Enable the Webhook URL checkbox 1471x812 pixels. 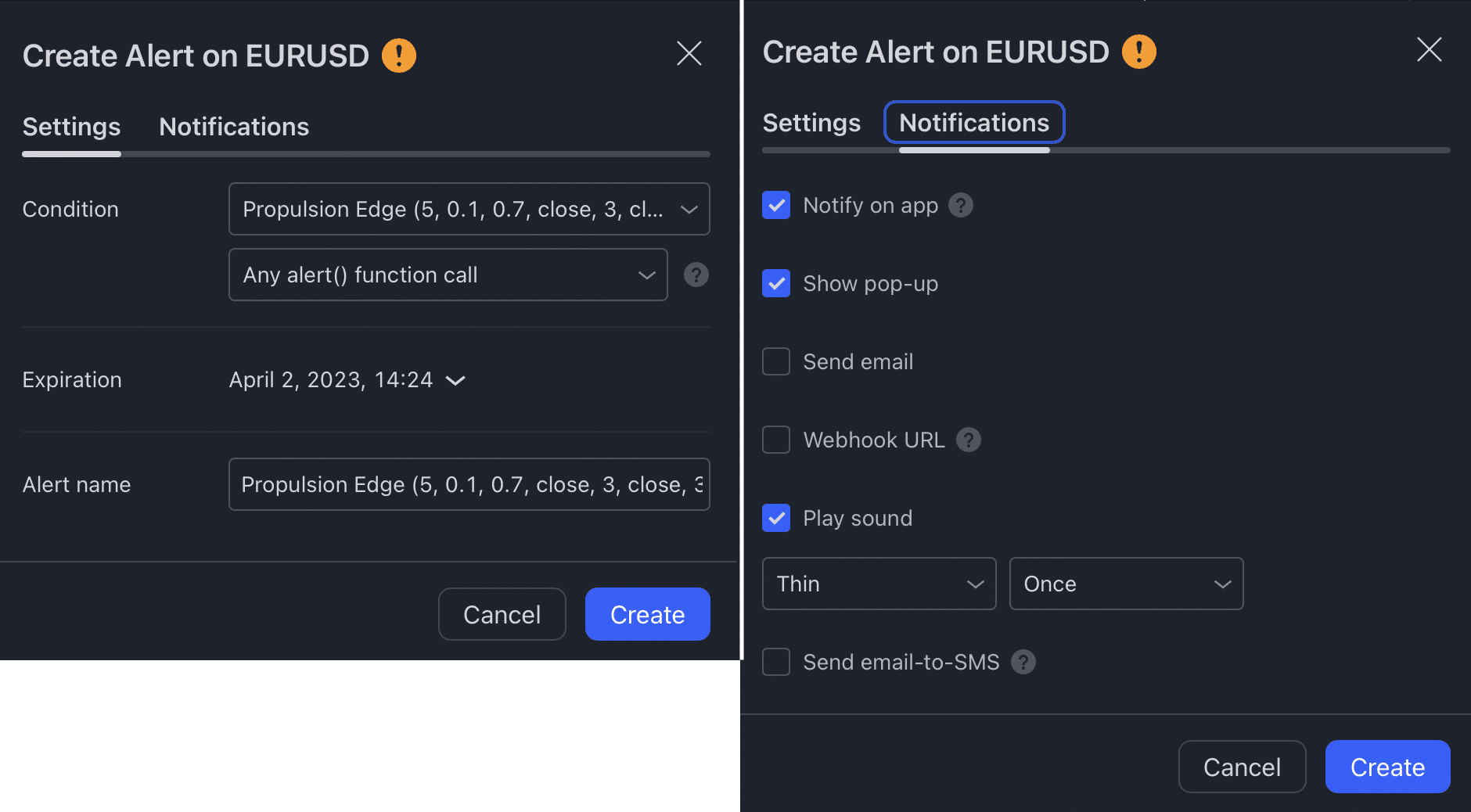tap(776, 440)
